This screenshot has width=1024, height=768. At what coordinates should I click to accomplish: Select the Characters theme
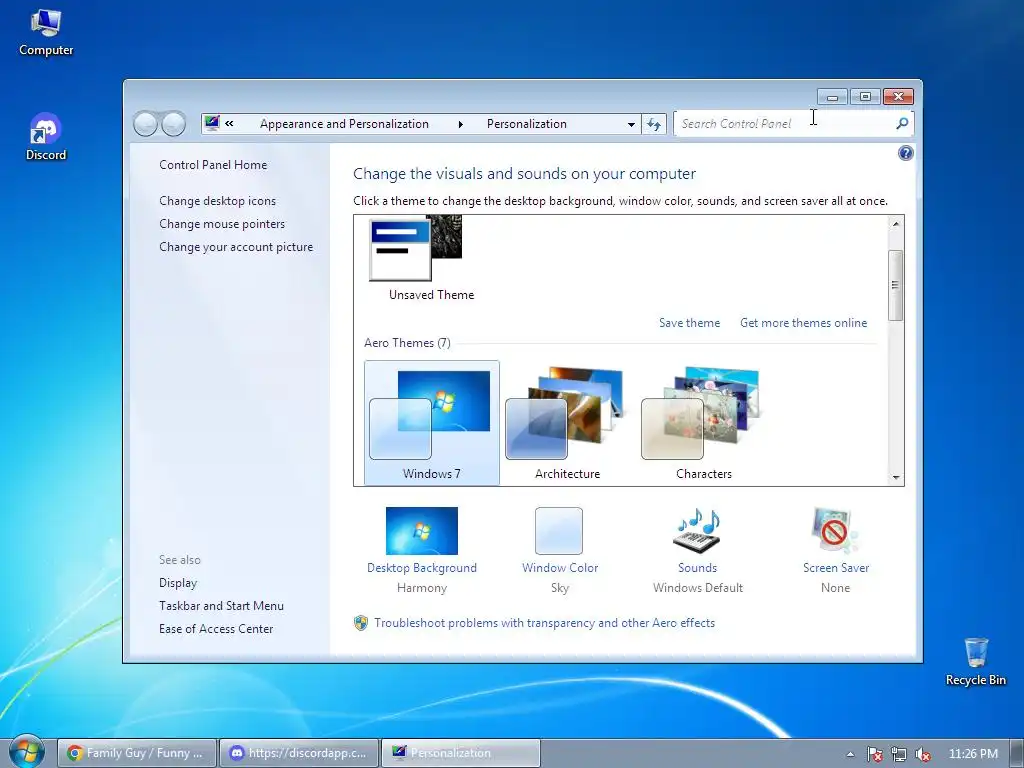(x=703, y=423)
